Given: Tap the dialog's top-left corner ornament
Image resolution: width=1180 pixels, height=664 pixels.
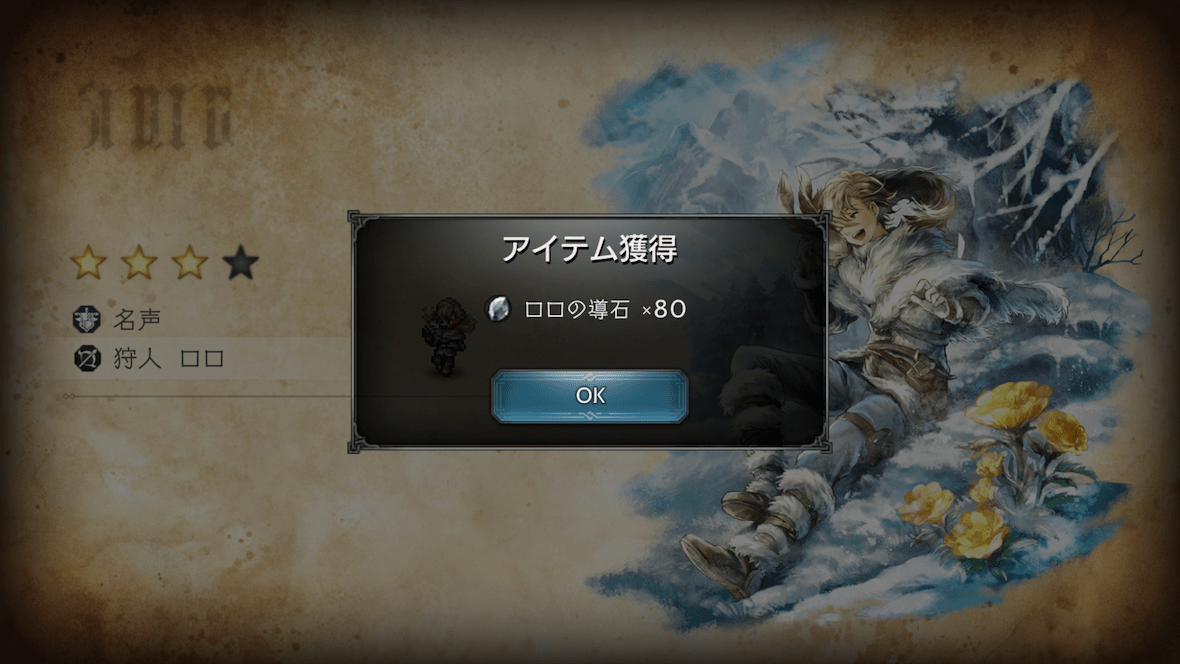Looking at the screenshot, I should (x=355, y=219).
